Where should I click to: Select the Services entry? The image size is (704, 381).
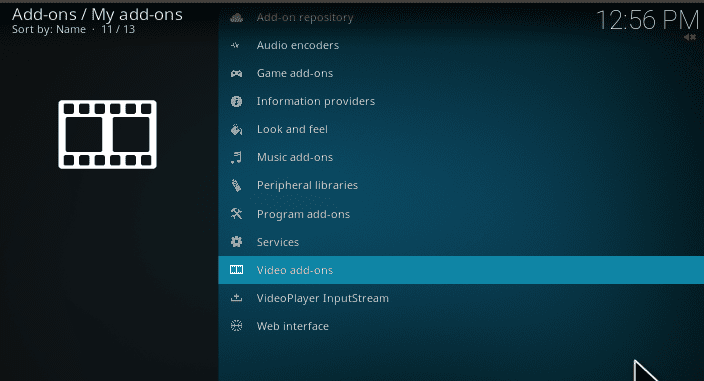tap(461, 242)
